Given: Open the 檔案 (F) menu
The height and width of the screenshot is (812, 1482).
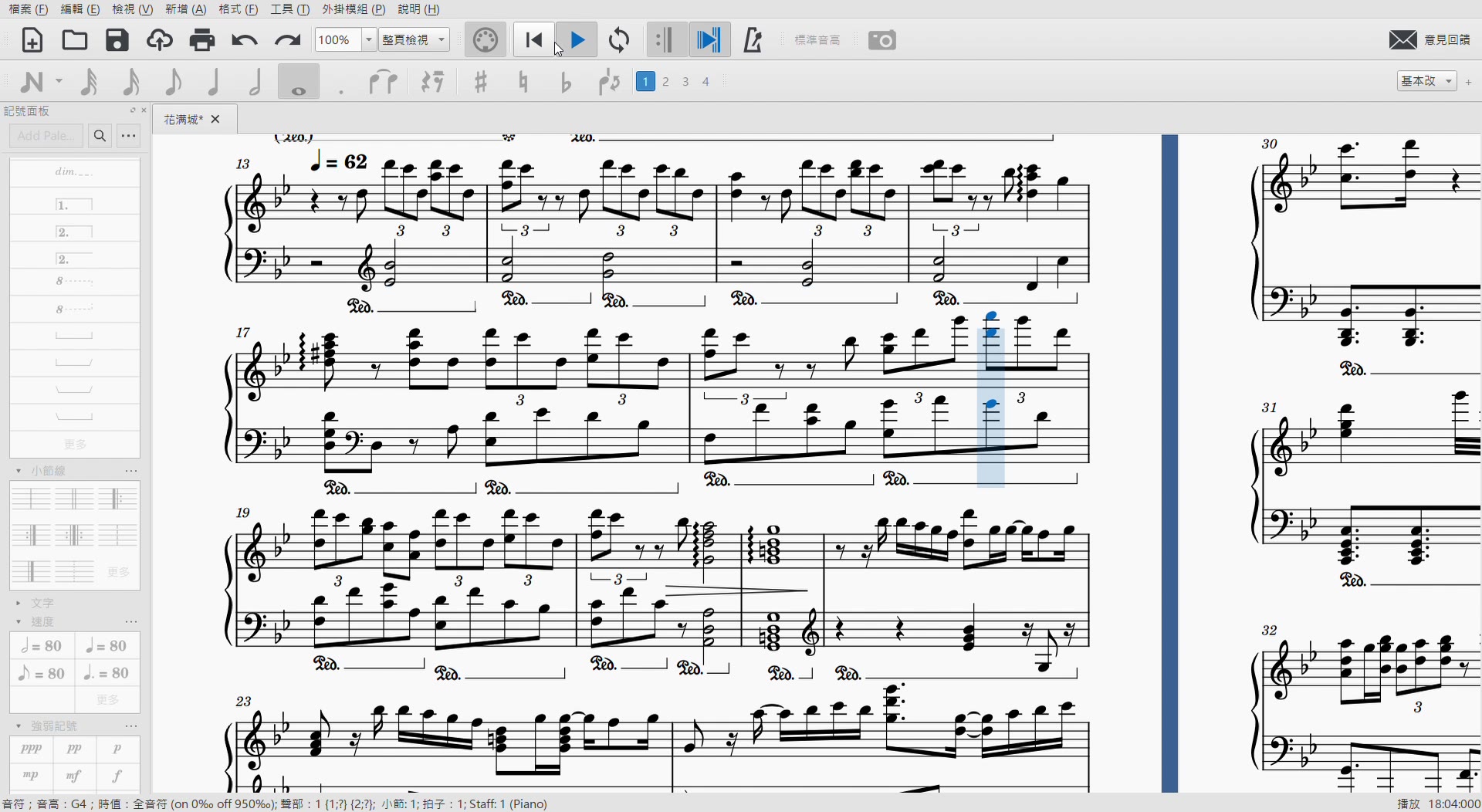Looking at the screenshot, I should (x=29, y=9).
